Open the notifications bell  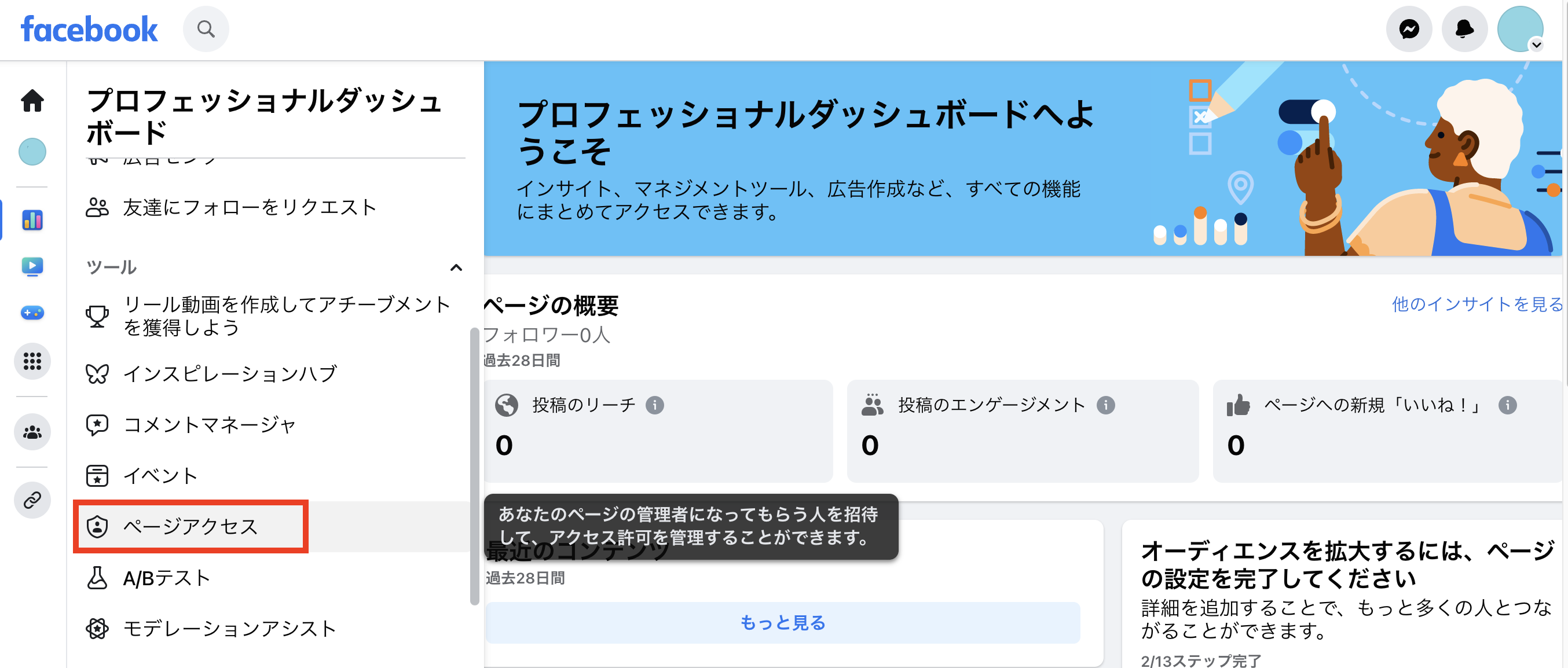click(x=1464, y=28)
